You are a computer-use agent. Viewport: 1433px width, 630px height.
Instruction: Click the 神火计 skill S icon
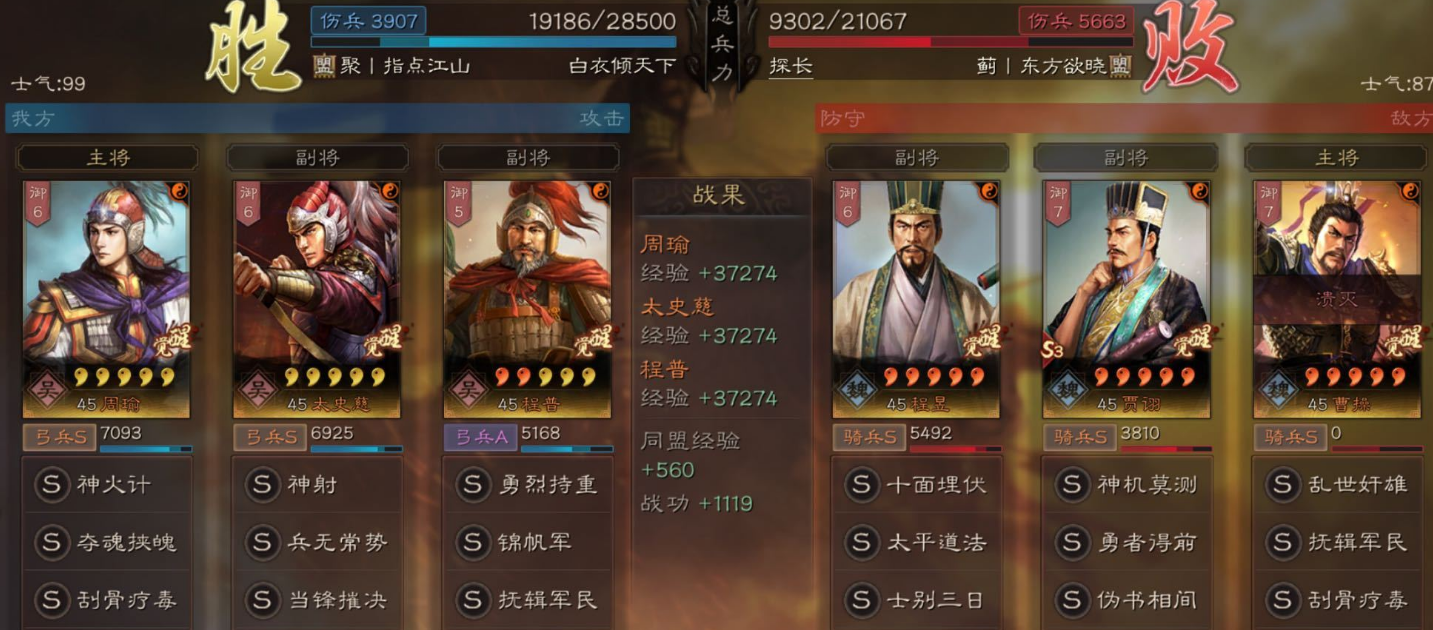click(x=52, y=485)
